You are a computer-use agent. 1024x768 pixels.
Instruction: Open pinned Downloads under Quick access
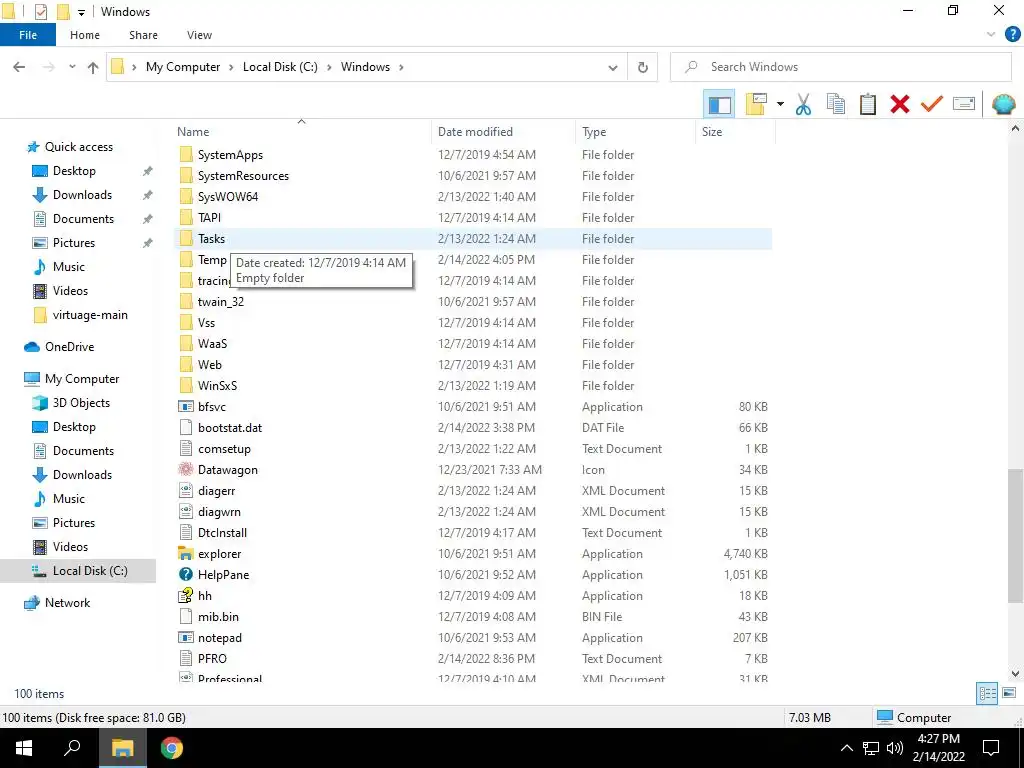click(82, 195)
